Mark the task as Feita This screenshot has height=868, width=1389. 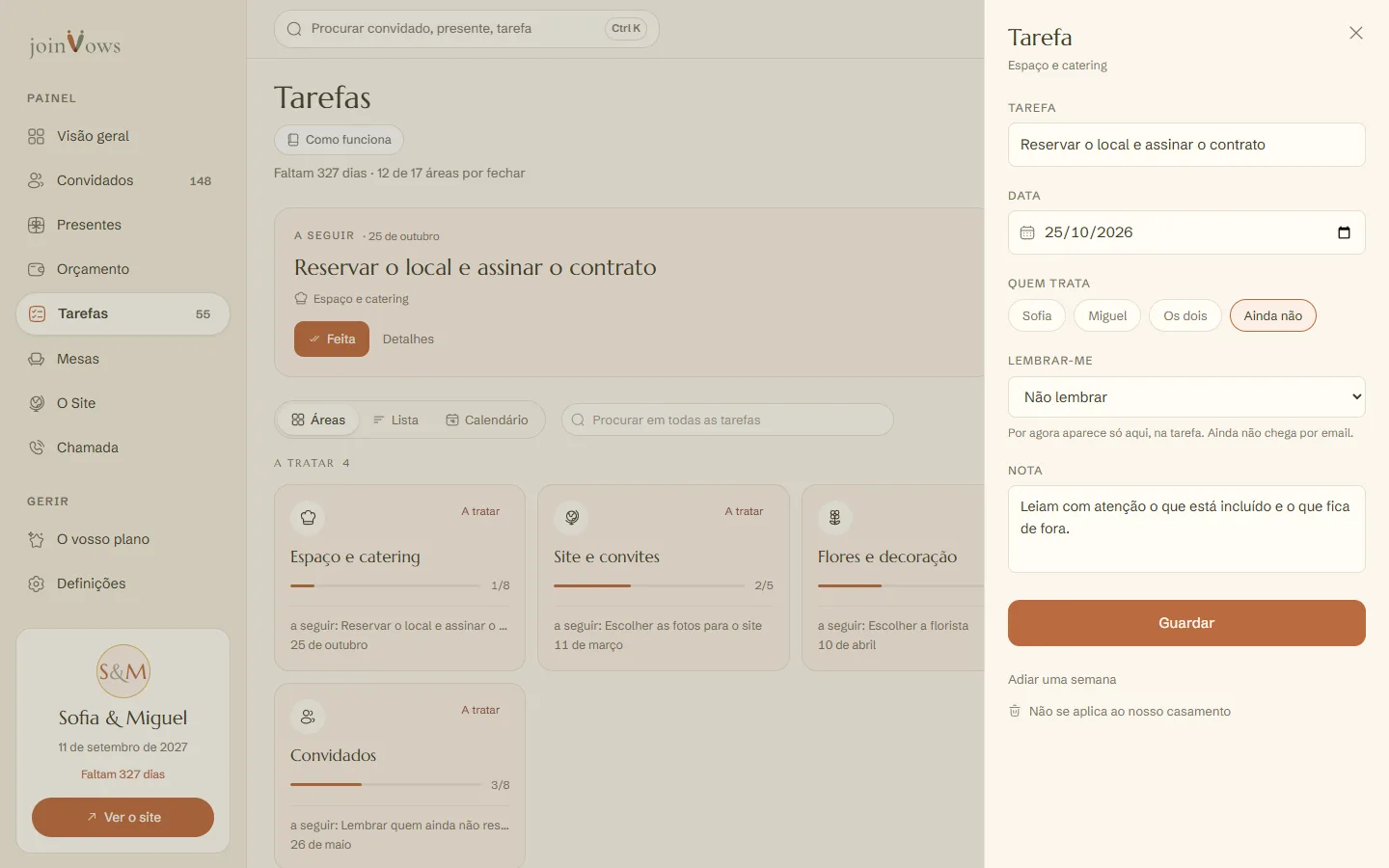[x=332, y=339]
